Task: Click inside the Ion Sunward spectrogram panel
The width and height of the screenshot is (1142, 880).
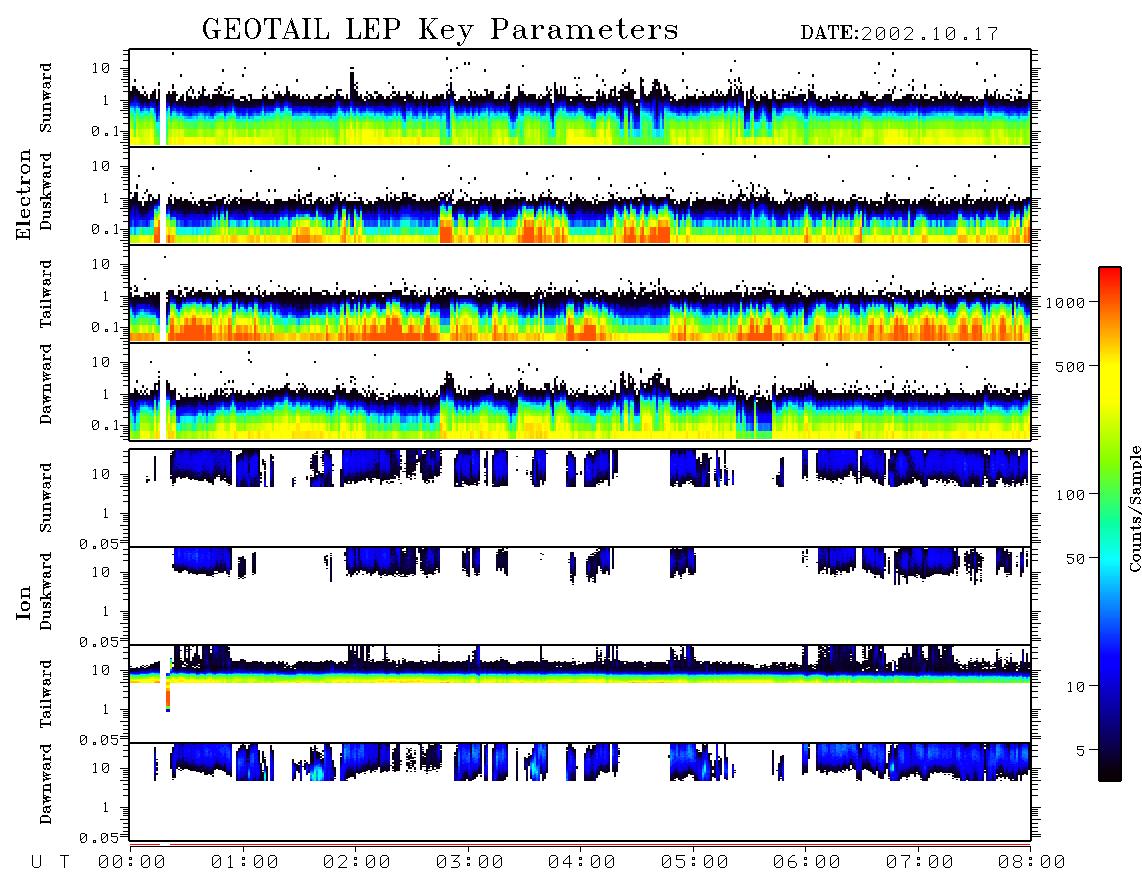Action: [580, 498]
